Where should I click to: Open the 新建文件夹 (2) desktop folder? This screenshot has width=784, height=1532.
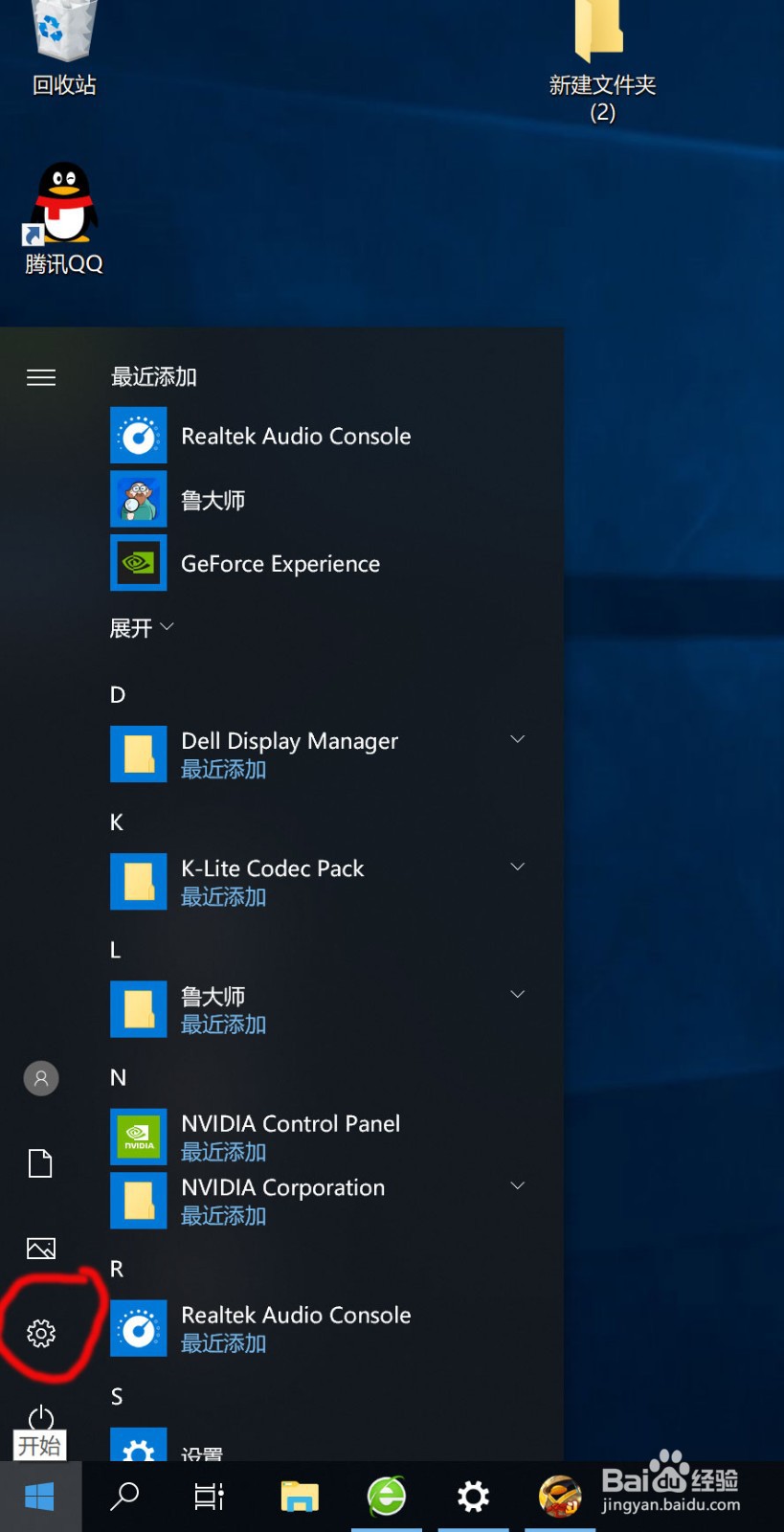click(x=602, y=62)
